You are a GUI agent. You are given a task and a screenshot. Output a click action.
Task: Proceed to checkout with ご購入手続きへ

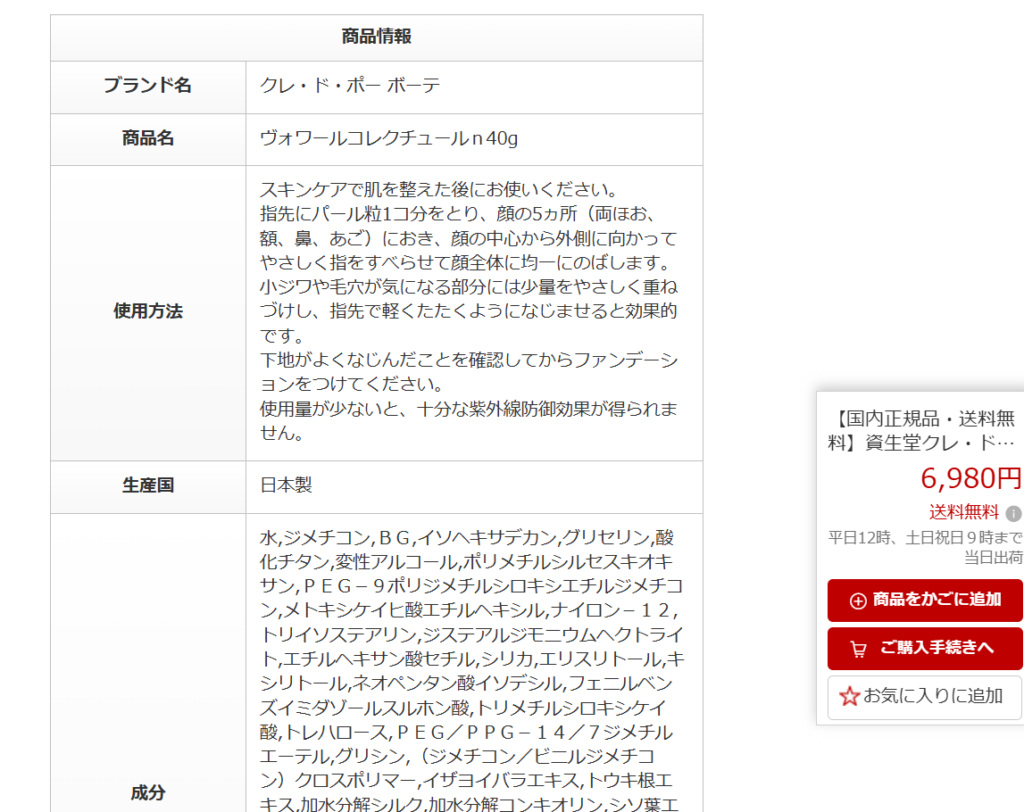click(925, 648)
